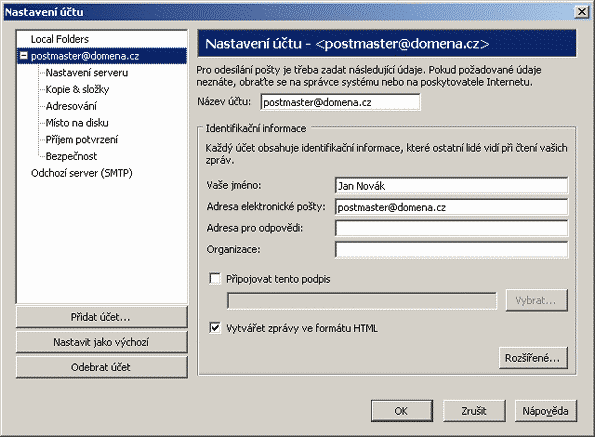The height and width of the screenshot is (437, 595).
Task: Click into the Vaše jméno field
Action: click(x=452, y=186)
